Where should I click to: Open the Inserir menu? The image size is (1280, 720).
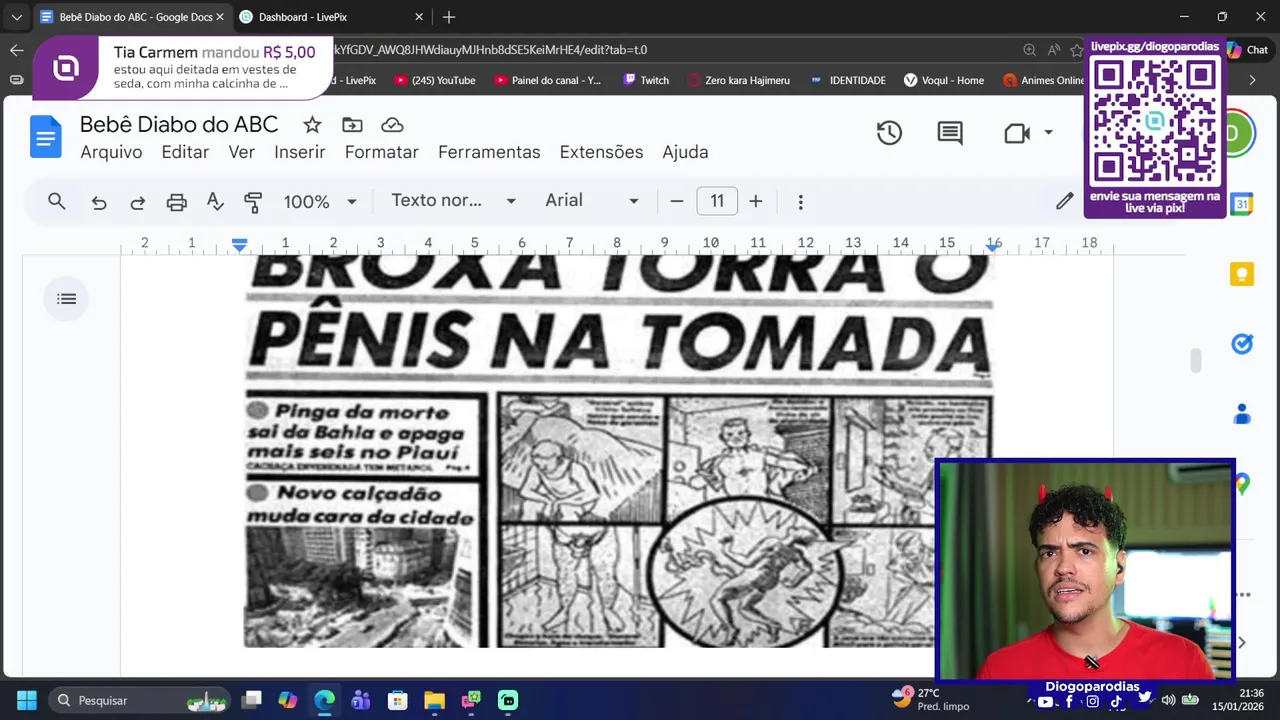click(300, 152)
